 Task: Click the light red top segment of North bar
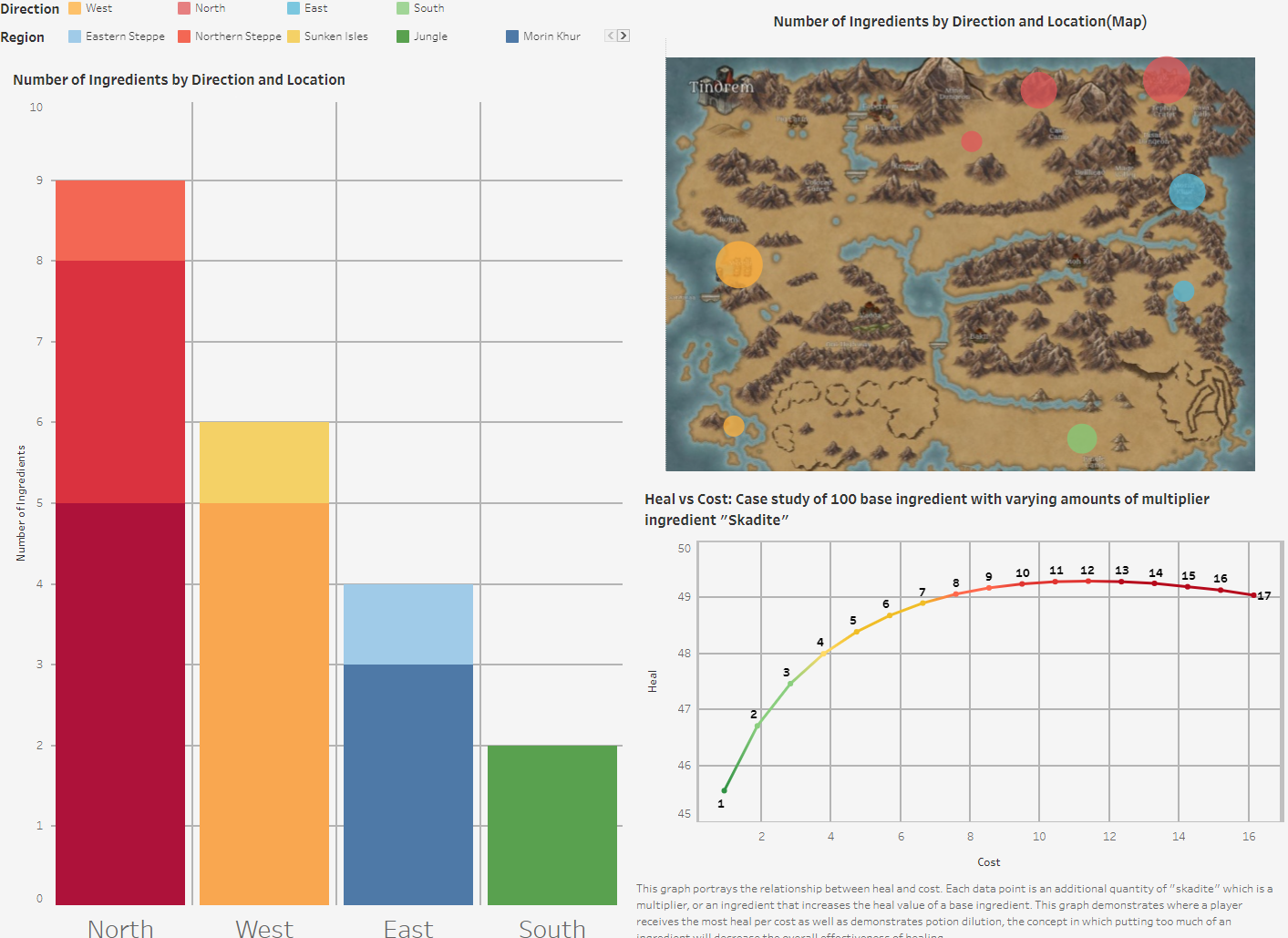[120, 221]
